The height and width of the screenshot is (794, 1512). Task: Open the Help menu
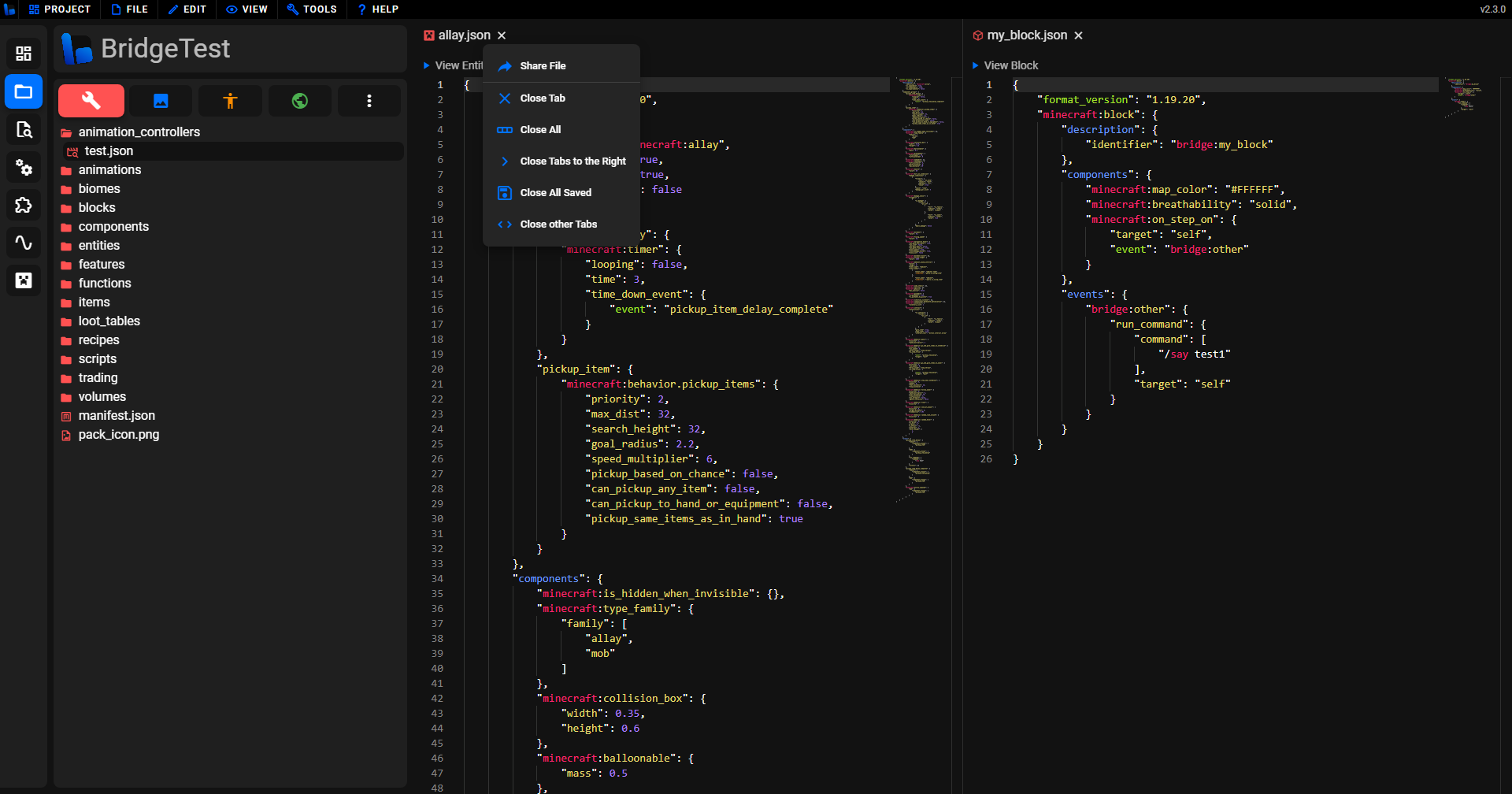point(378,9)
